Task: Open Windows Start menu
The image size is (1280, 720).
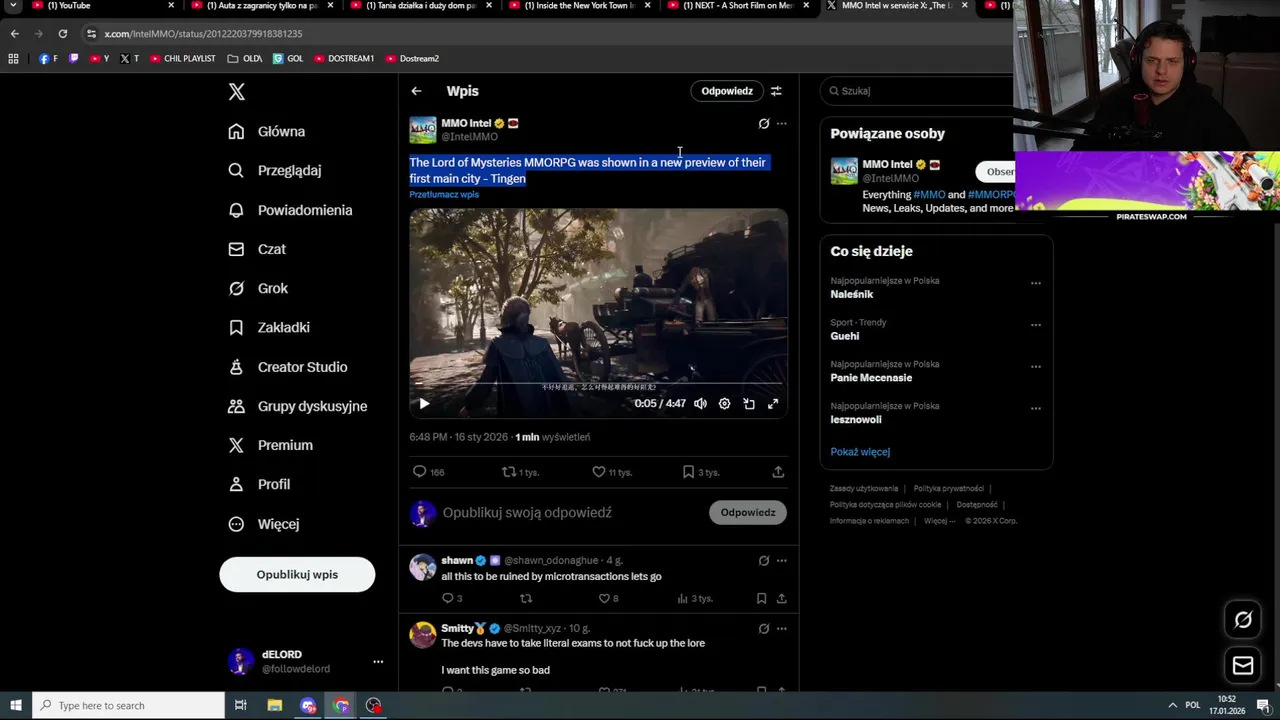Action: [x=15, y=706]
